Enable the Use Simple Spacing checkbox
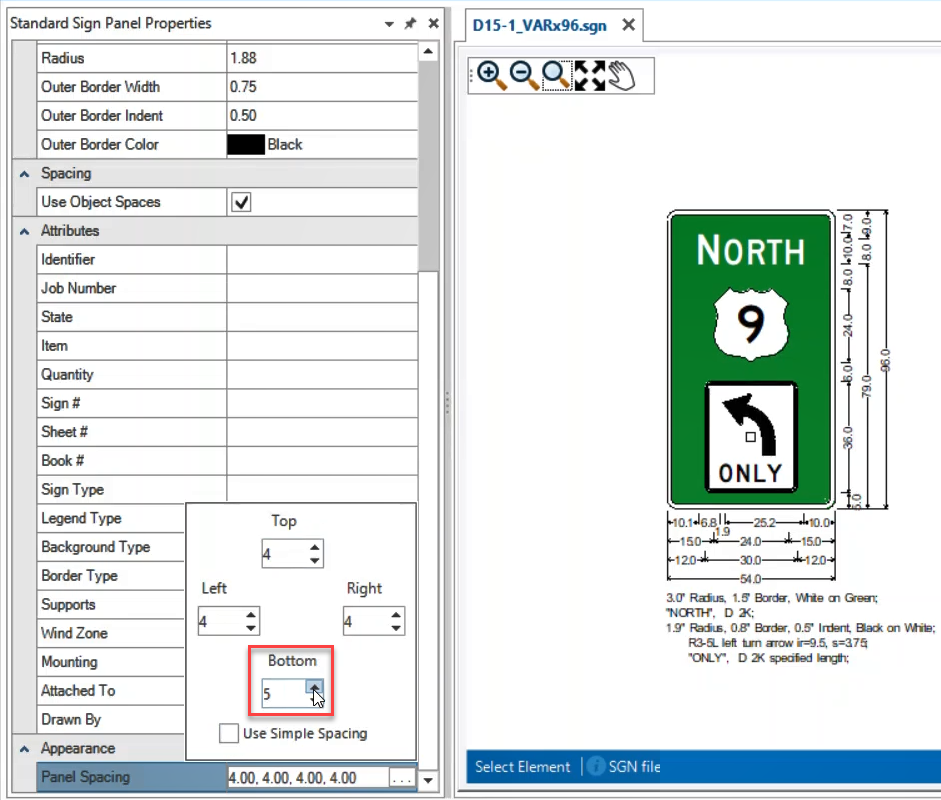The height and width of the screenshot is (800, 941). point(229,734)
